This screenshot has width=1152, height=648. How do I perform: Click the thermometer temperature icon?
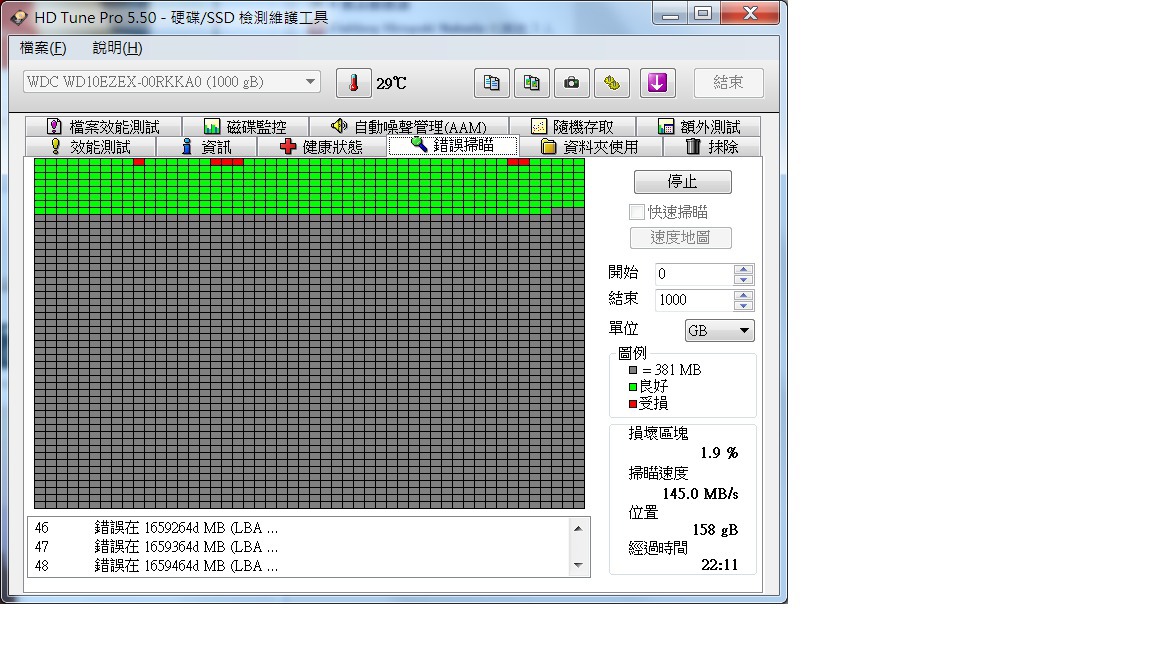353,83
